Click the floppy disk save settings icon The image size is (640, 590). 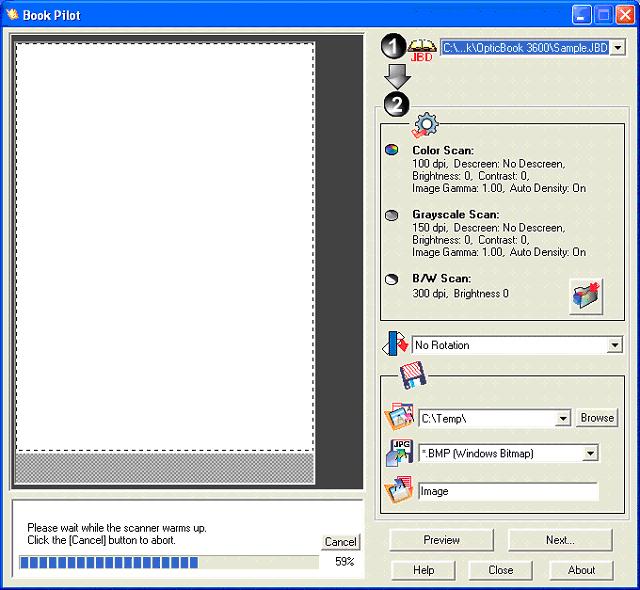point(413,375)
